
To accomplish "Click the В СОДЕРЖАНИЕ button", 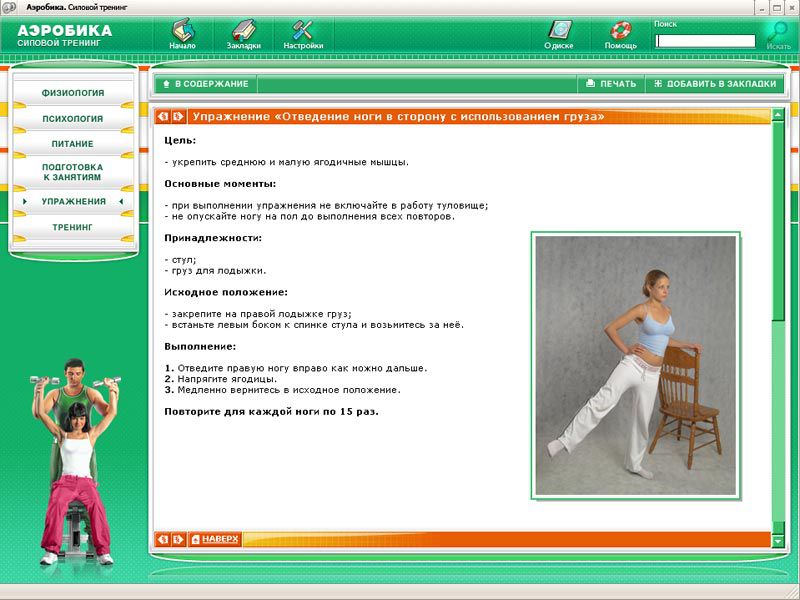I will tap(204, 84).
